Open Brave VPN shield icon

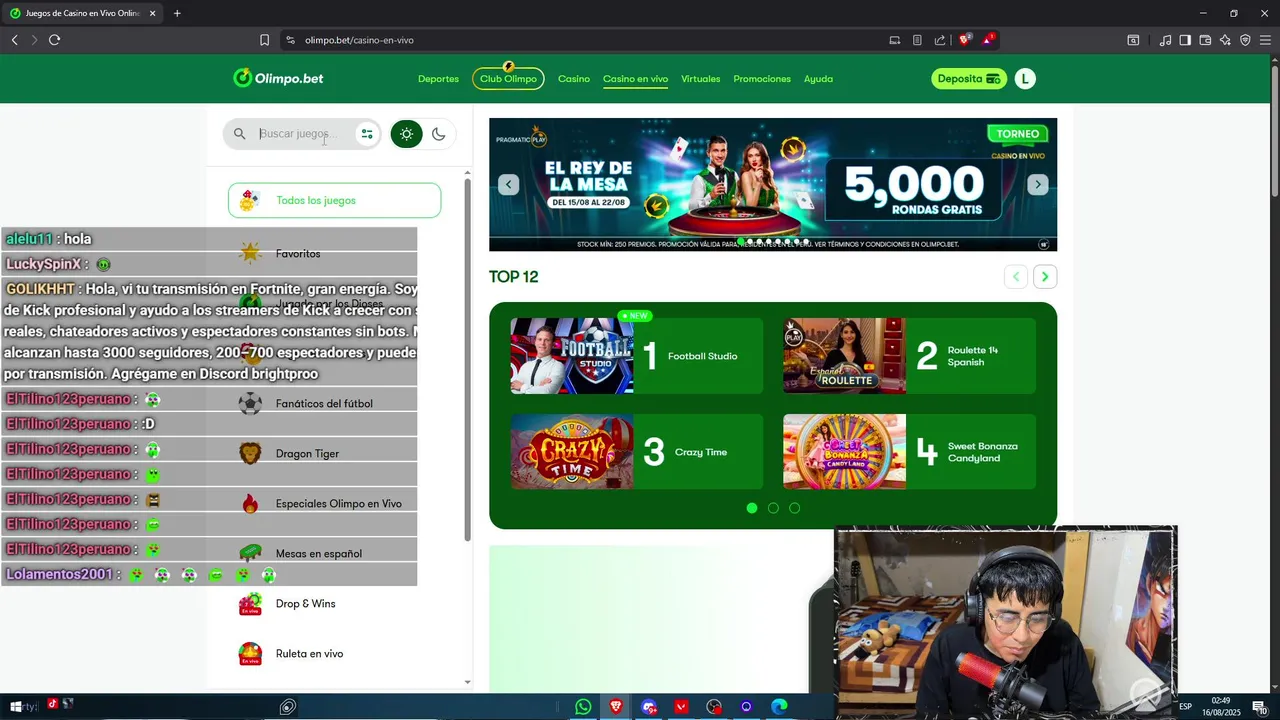(x=1245, y=40)
